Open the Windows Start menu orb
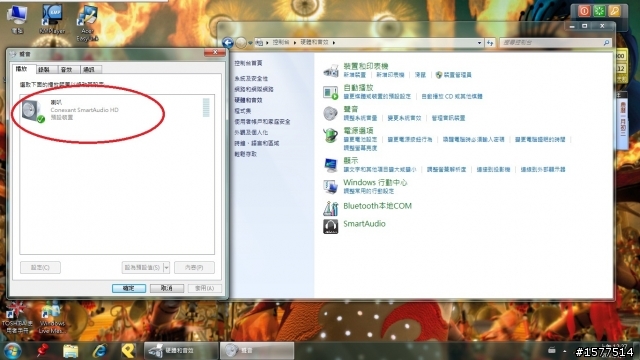 (12, 351)
